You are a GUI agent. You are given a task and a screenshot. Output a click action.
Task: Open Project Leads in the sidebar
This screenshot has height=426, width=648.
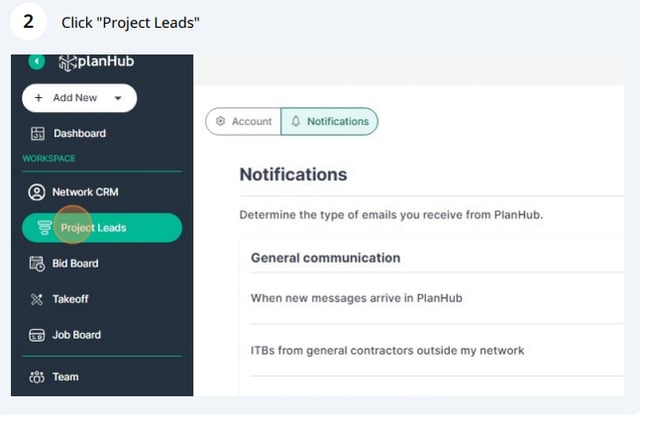[x=102, y=228]
